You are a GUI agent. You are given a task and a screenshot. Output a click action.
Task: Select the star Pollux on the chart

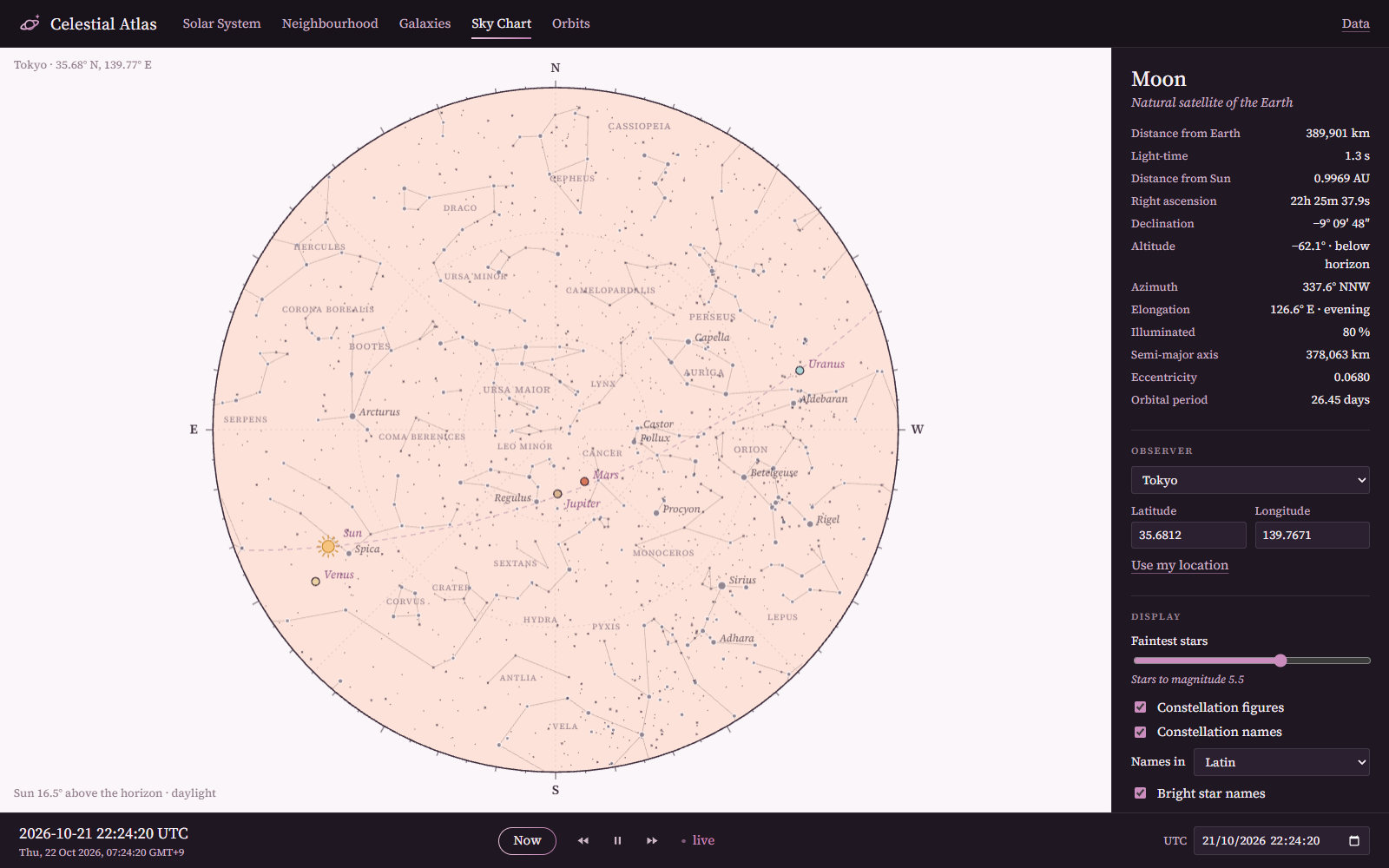point(635,441)
